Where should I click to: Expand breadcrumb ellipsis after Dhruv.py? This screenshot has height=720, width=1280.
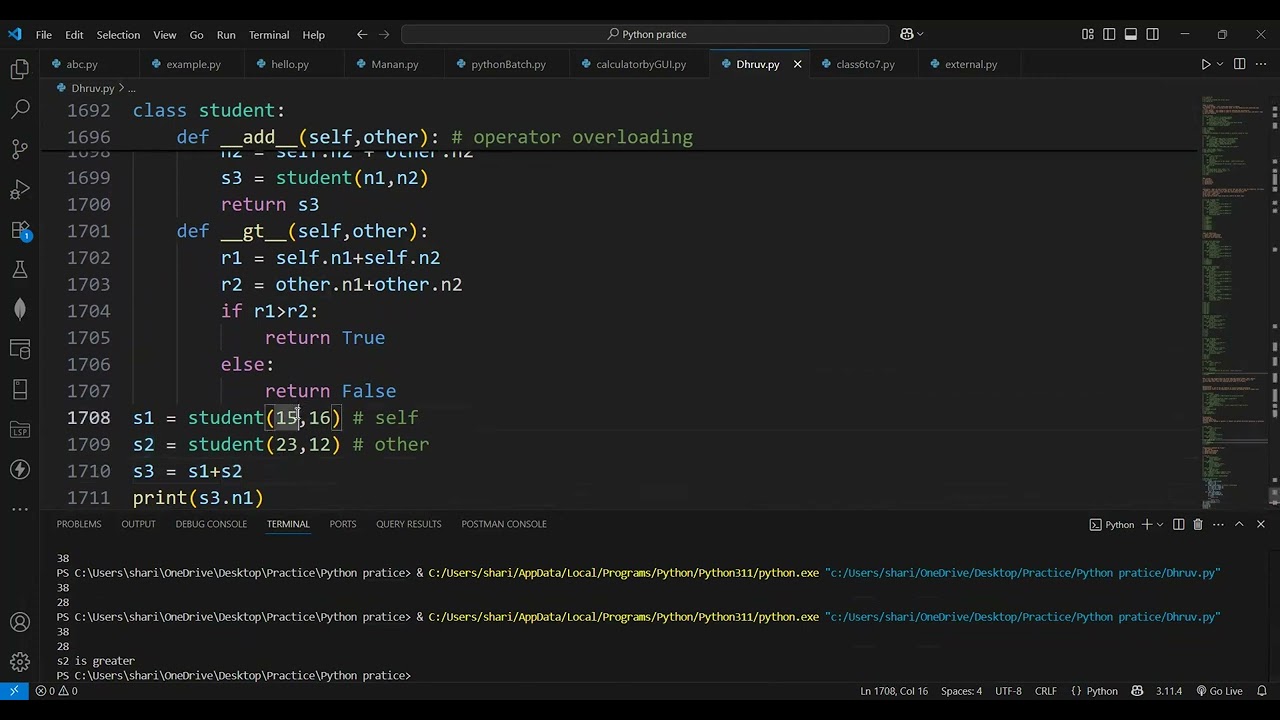(x=131, y=88)
